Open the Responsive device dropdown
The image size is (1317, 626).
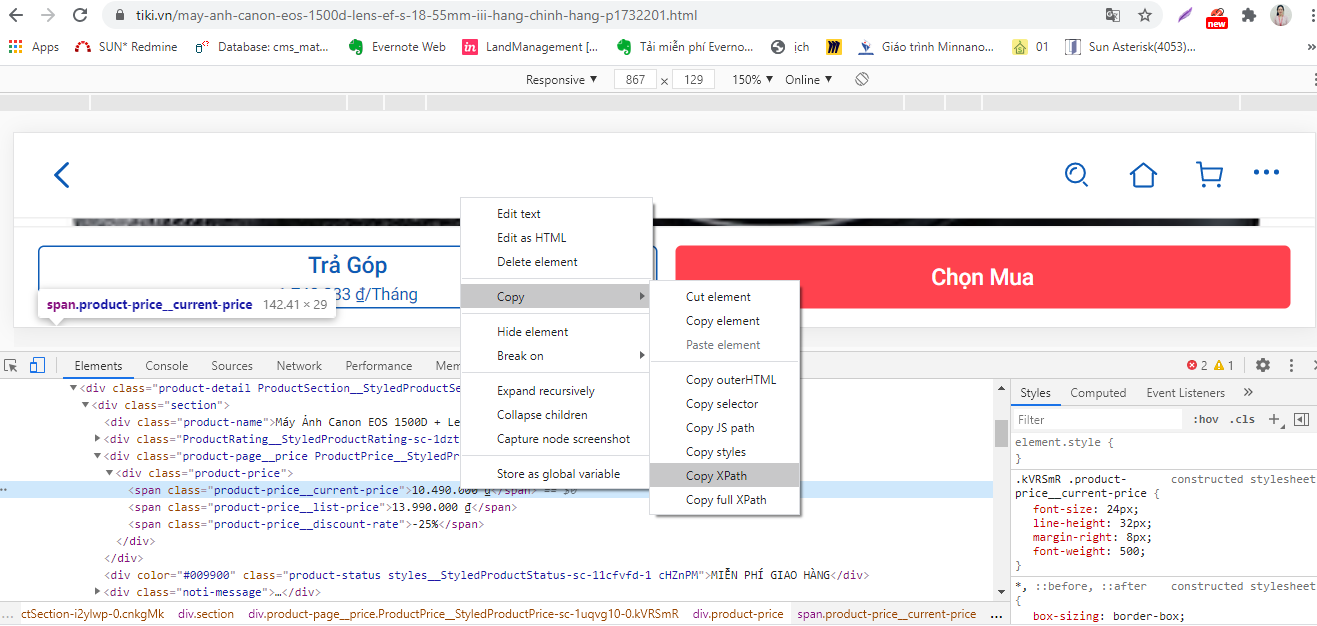point(562,80)
